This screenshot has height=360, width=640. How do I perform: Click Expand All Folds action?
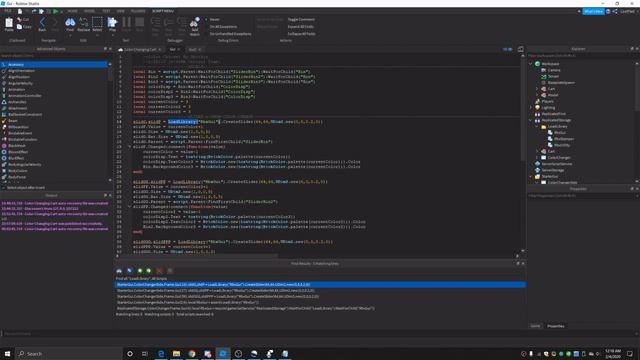[301, 27]
